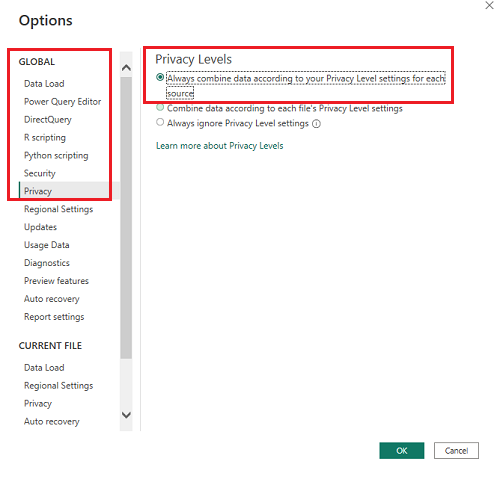Open Global Regional Settings
The image size is (500, 479).
pos(58,209)
